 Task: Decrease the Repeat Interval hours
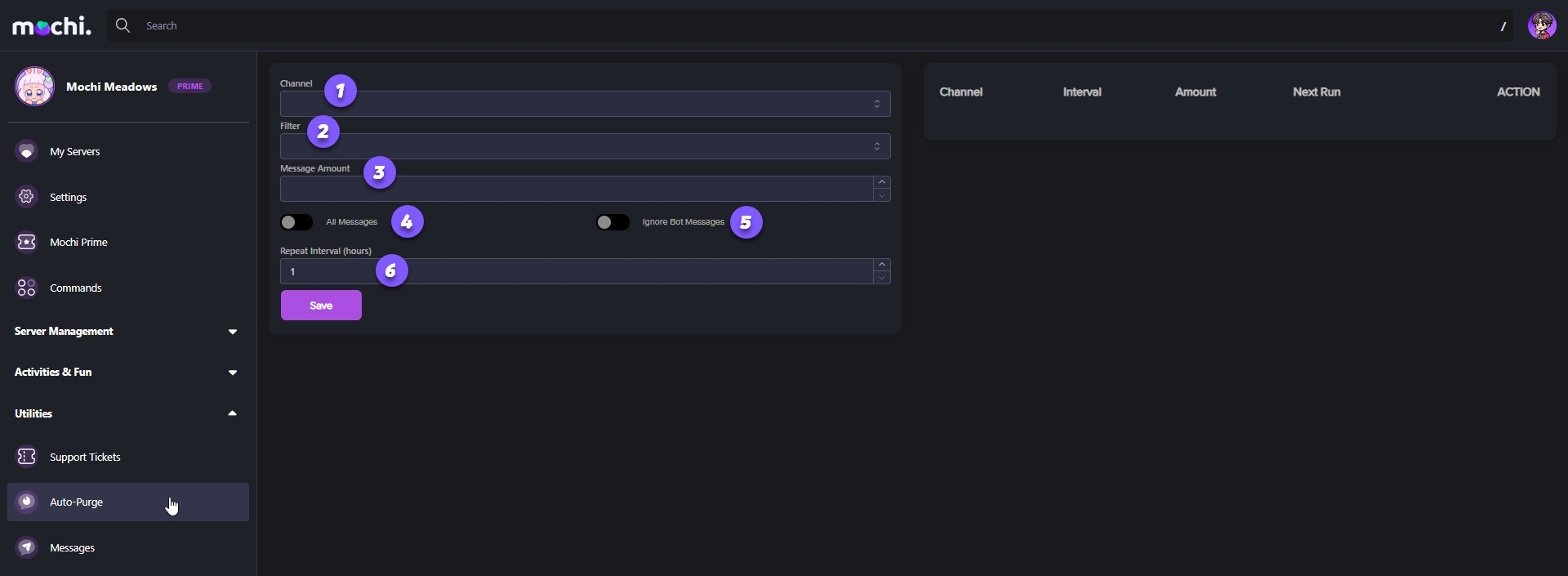pyautogui.click(x=882, y=278)
